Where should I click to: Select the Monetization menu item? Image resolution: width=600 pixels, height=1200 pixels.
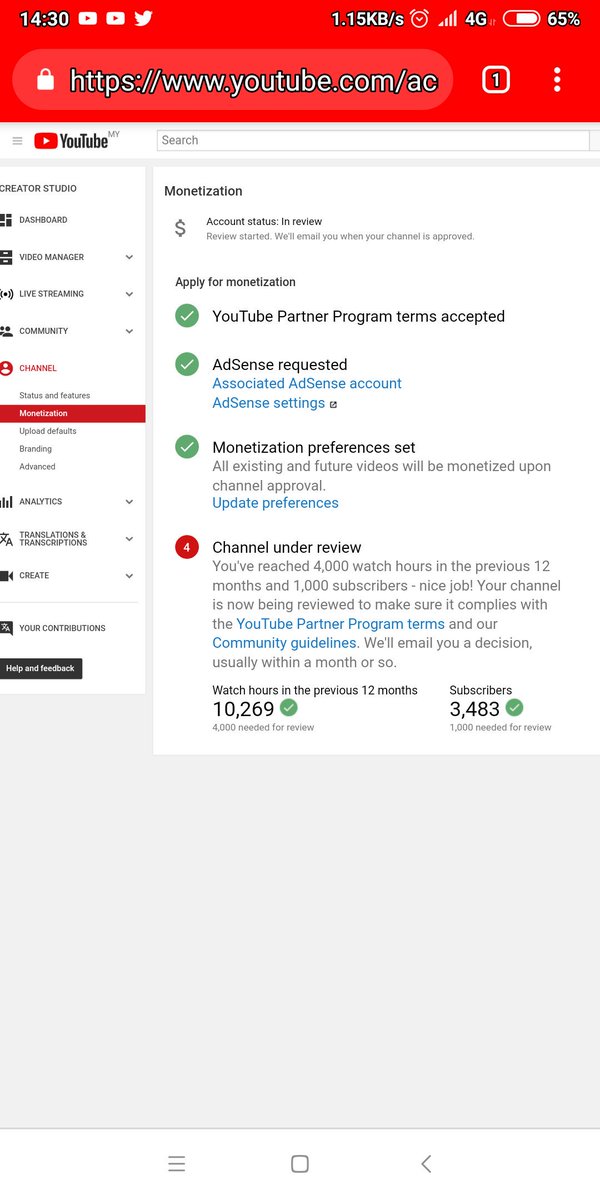click(x=72, y=413)
